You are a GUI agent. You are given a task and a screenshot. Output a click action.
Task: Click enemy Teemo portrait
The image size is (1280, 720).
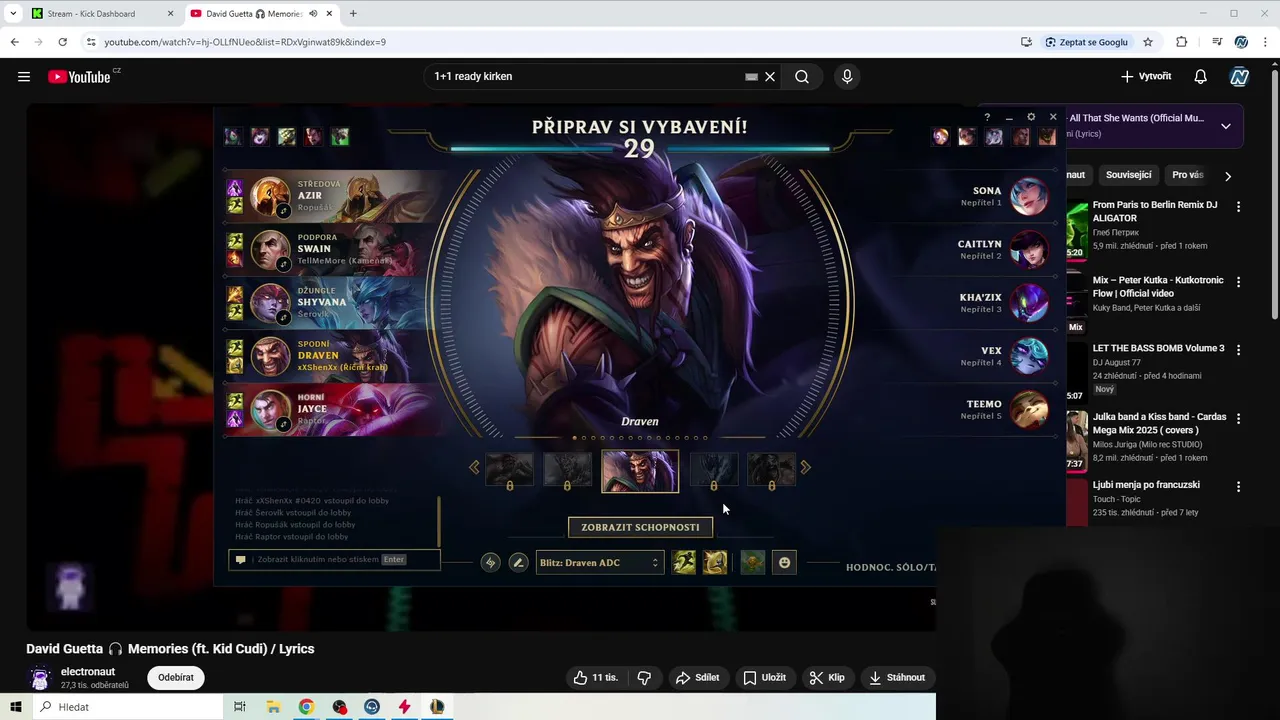point(1029,409)
